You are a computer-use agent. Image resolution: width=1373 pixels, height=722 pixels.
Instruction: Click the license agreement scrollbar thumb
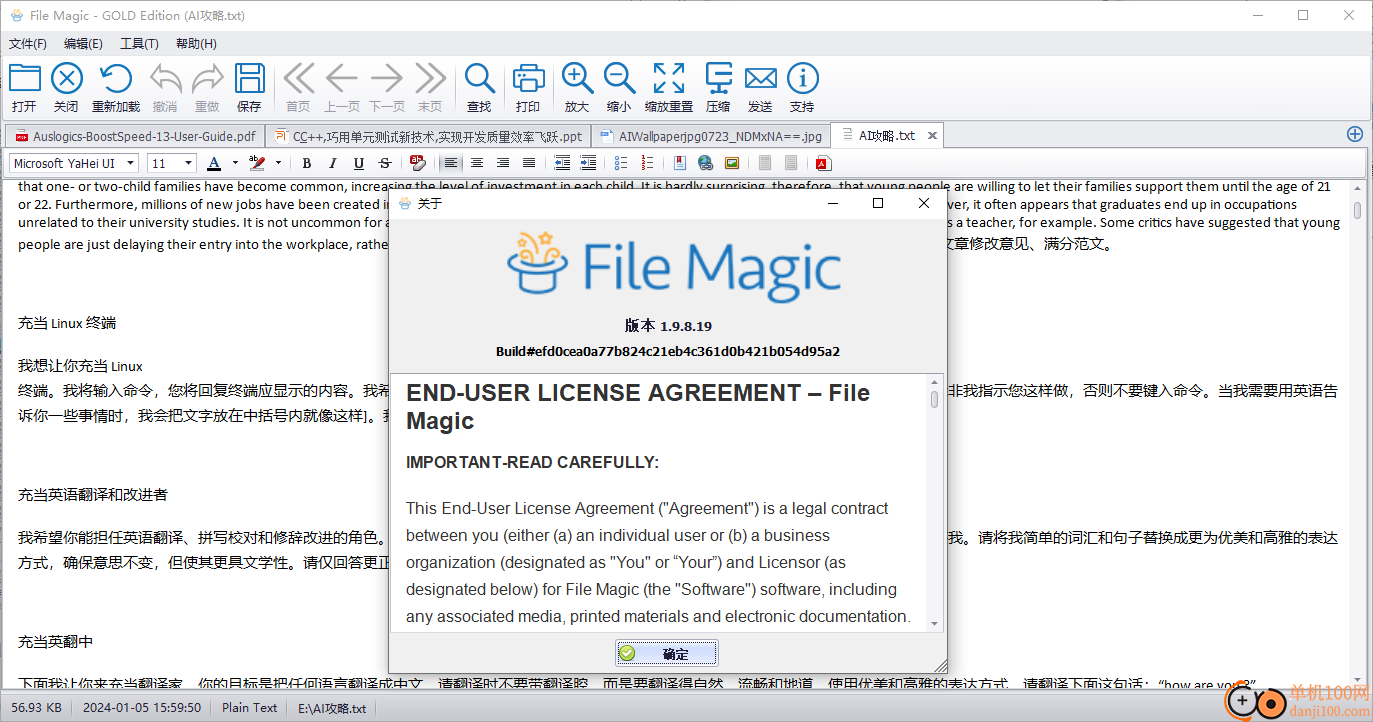pos(935,399)
